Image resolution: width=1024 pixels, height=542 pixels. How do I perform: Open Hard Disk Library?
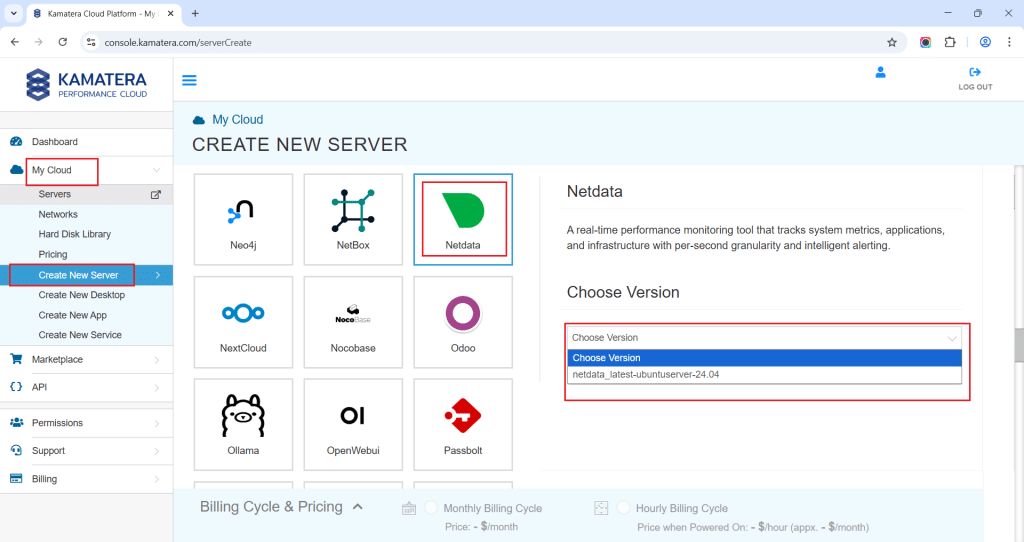pos(74,234)
